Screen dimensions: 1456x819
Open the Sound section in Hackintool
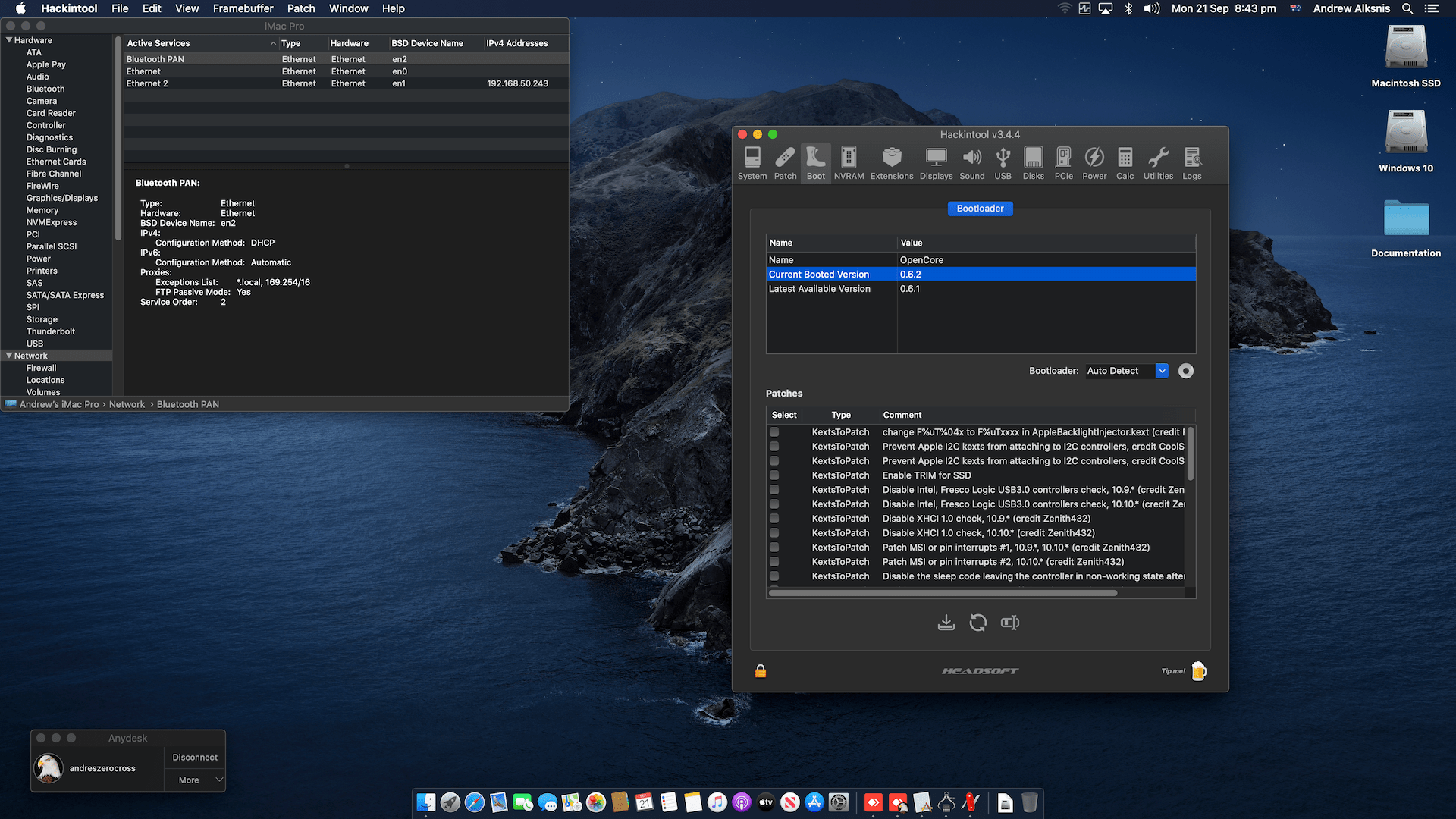tap(972, 163)
